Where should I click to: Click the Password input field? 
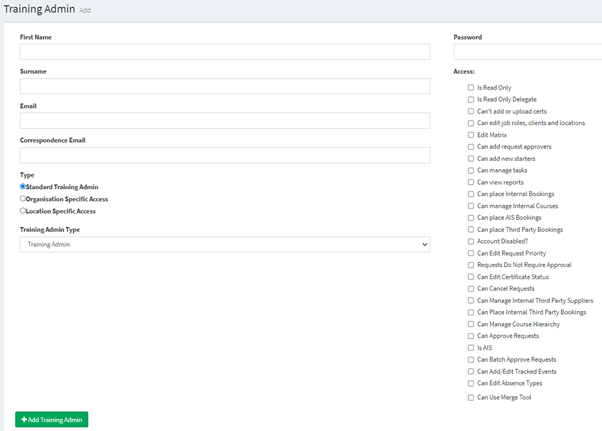click(x=527, y=52)
